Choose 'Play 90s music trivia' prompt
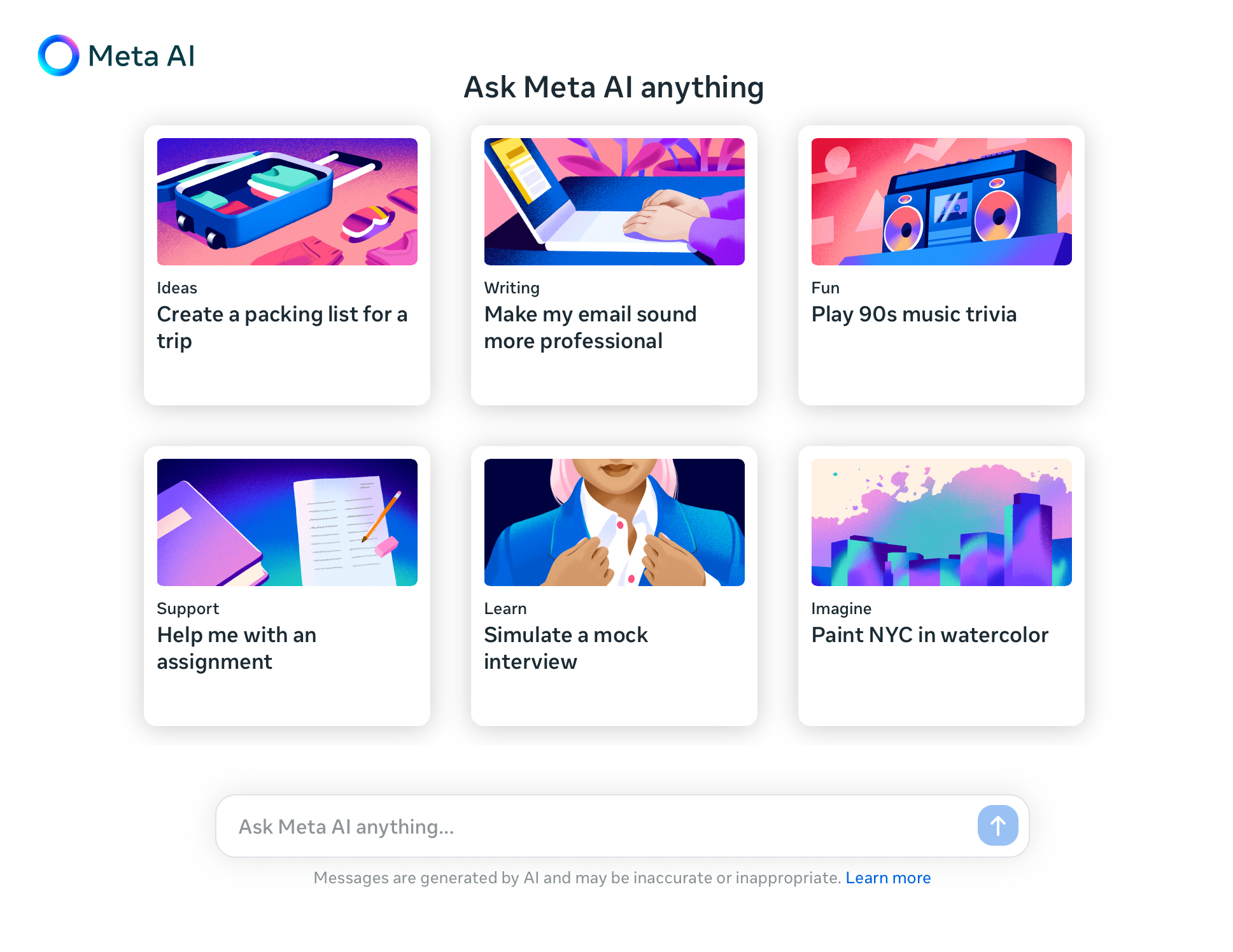Viewport: 1233px width, 952px height. (x=914, y=314)
